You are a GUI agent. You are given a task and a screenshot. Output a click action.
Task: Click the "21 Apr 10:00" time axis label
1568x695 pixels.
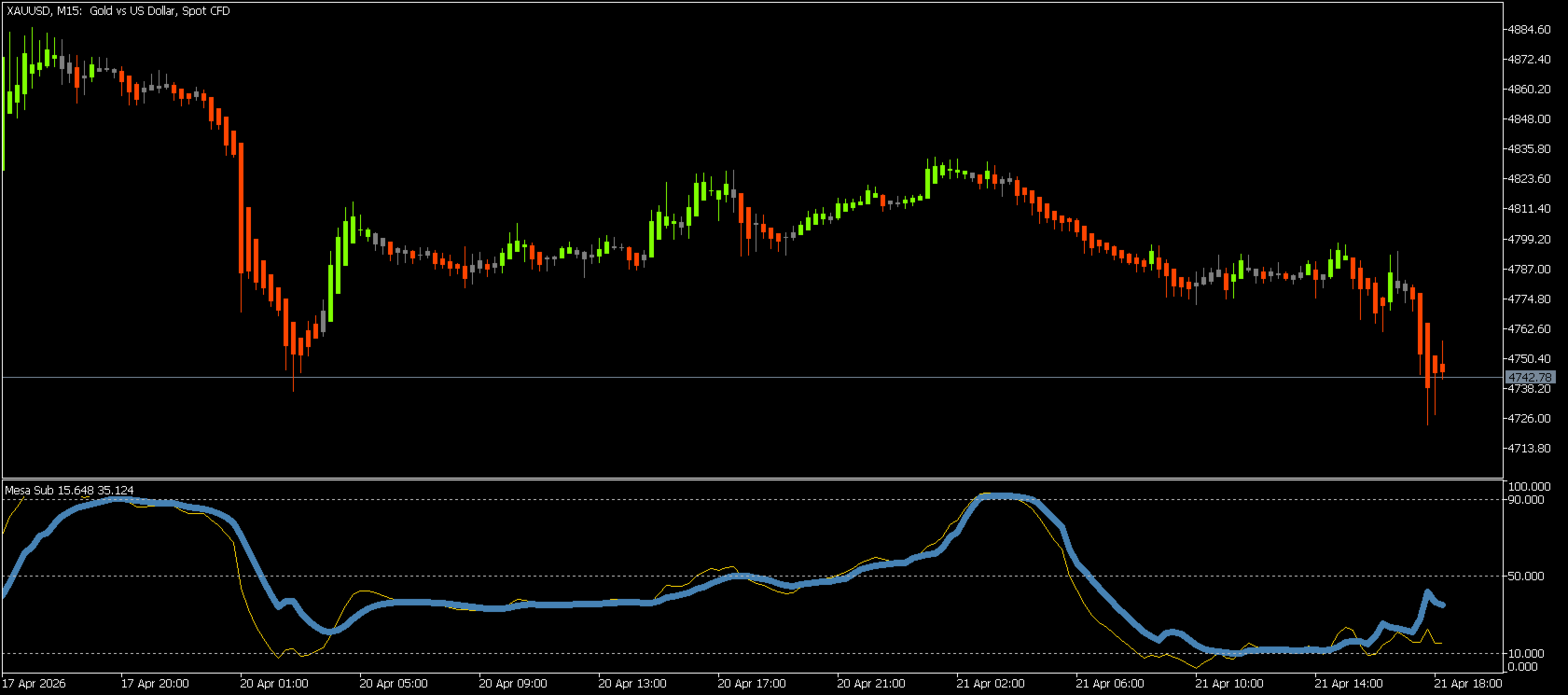[x=1229, y=683]
